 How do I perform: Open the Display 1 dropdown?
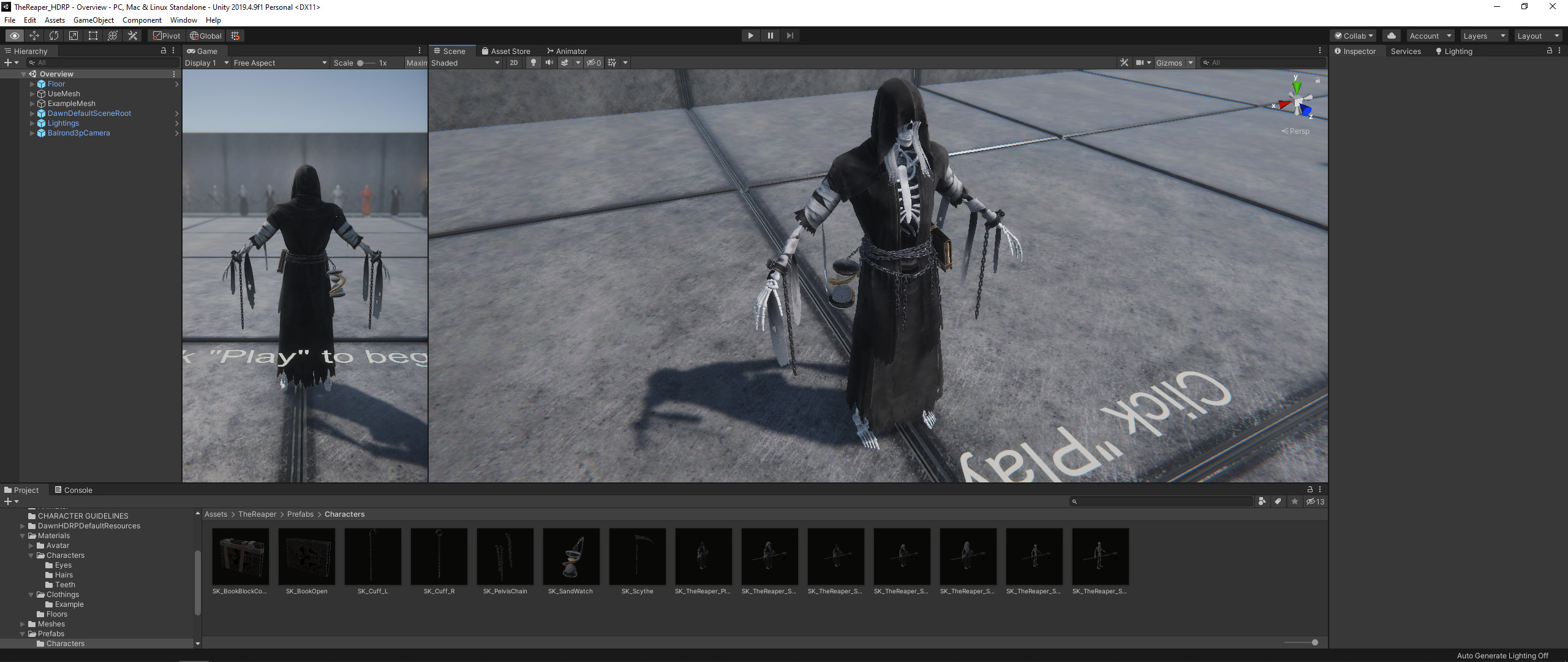[207, 63]
